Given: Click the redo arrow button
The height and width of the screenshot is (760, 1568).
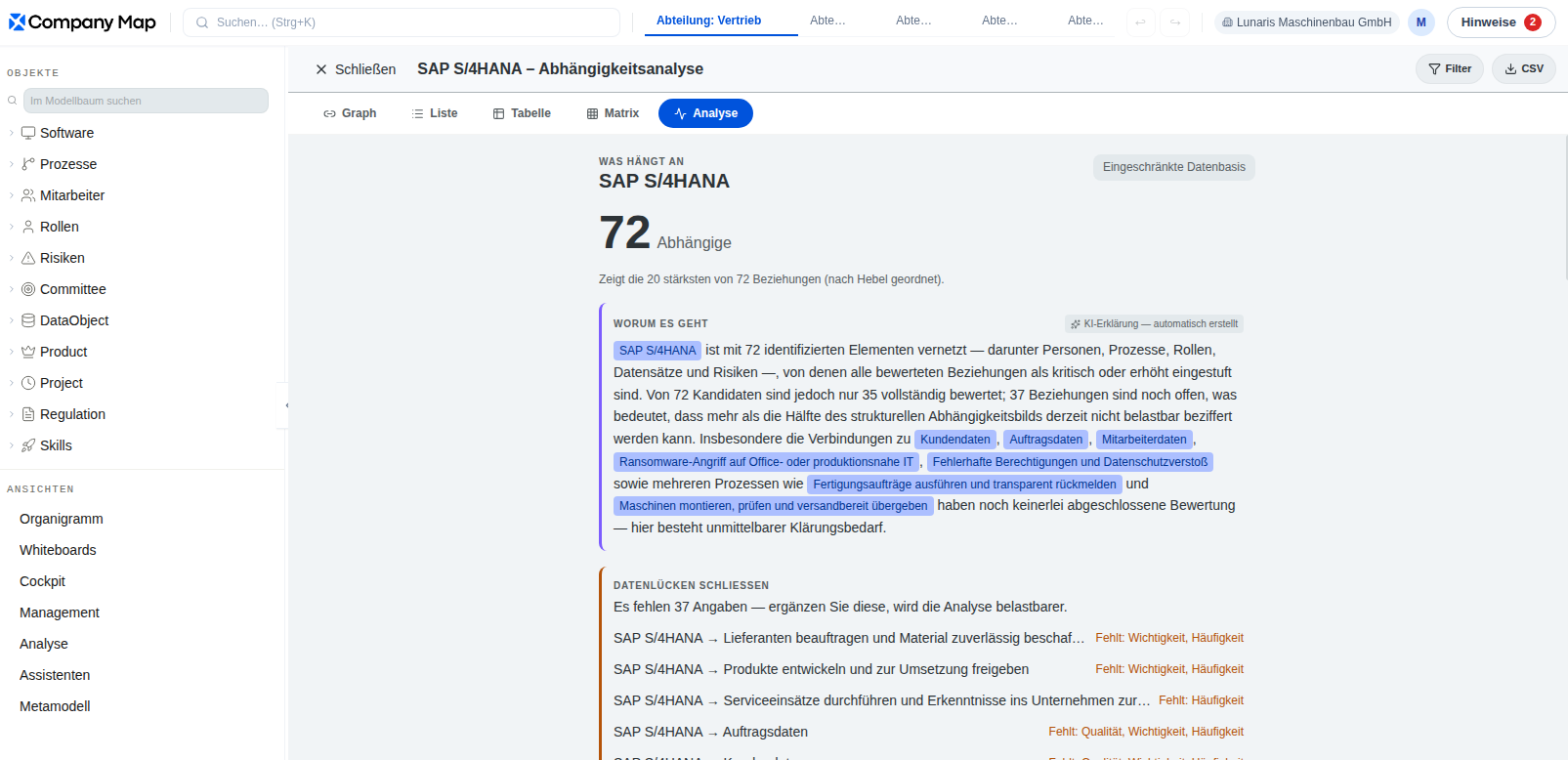Looking at the screenshot, I should coord(1175,22).
